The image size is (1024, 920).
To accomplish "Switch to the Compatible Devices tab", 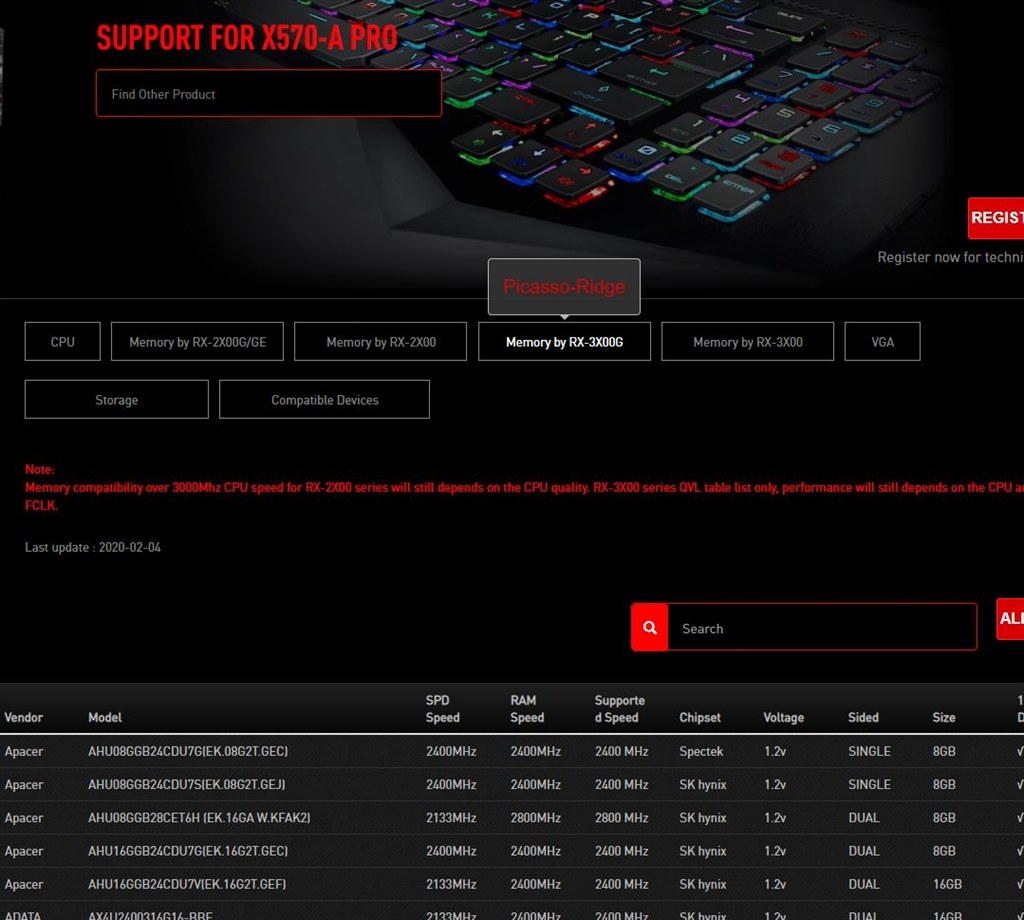I will pyautogui.click(x=324, y=399).
